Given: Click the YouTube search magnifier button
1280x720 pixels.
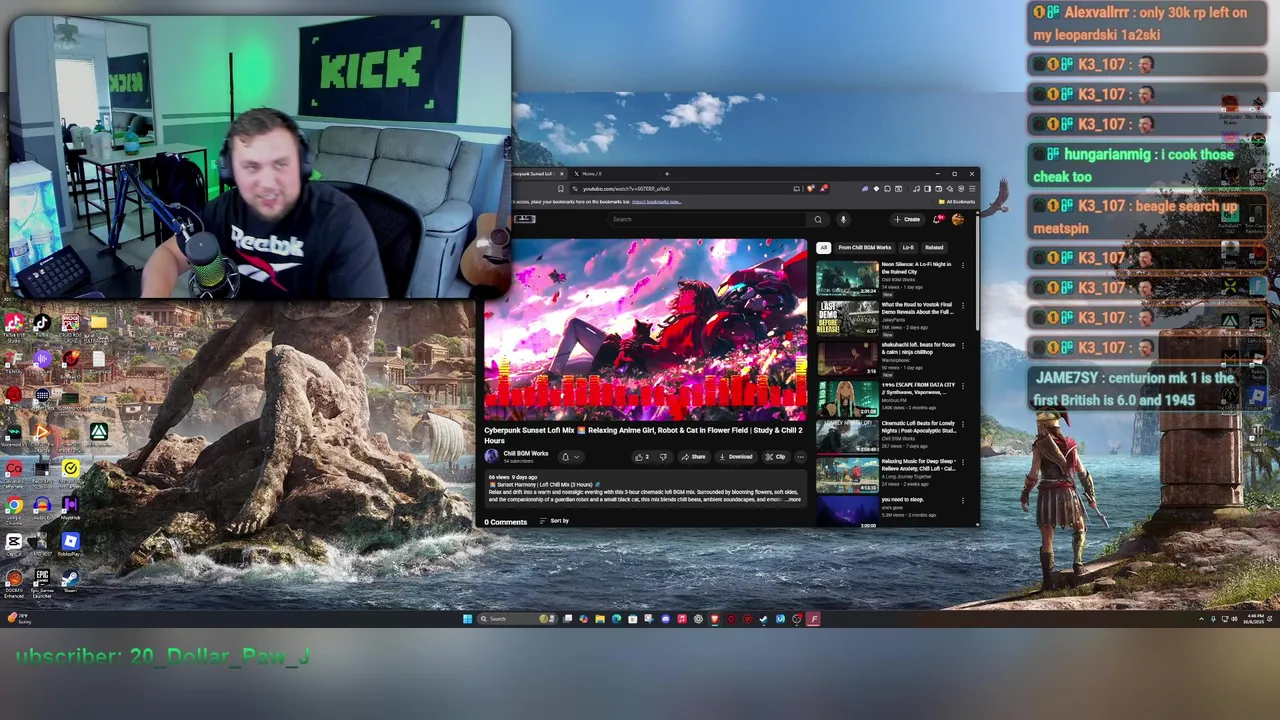Looking at the screenshot, I should point(818,219).
